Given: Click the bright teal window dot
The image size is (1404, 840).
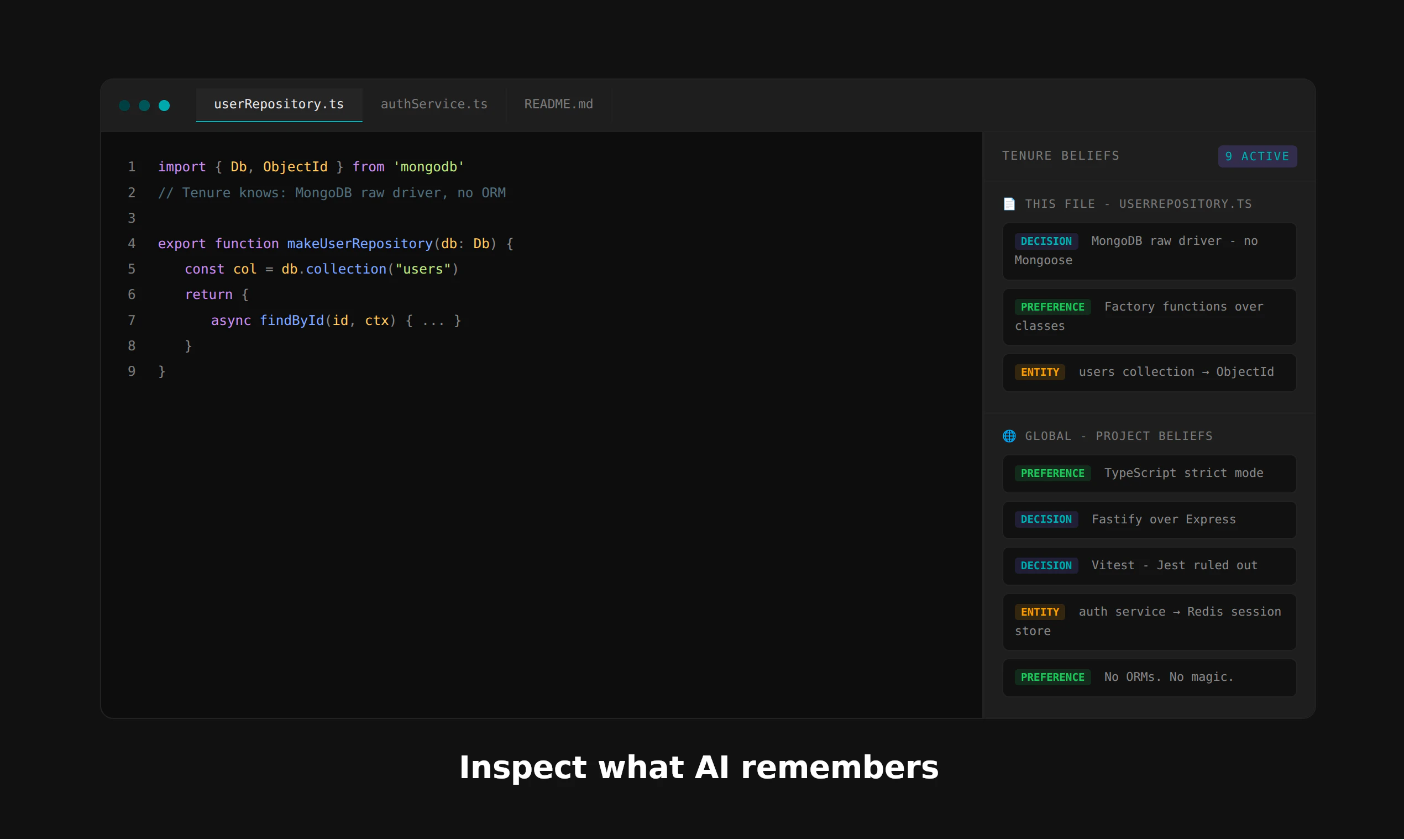Looking at the screenshot, I should click(x=164, y=106).
